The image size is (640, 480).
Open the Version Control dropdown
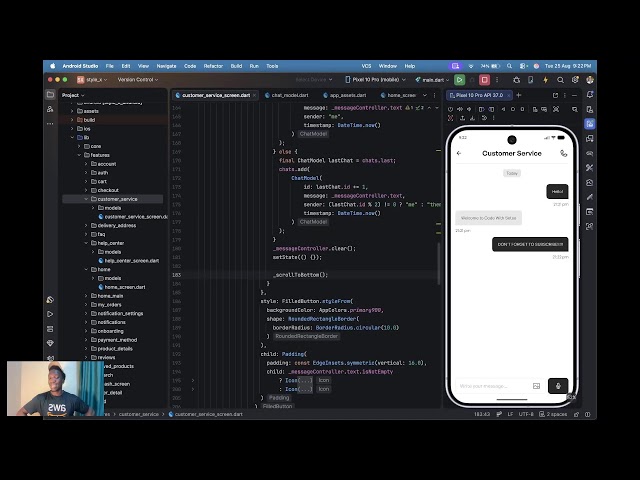tap(138, 80)
